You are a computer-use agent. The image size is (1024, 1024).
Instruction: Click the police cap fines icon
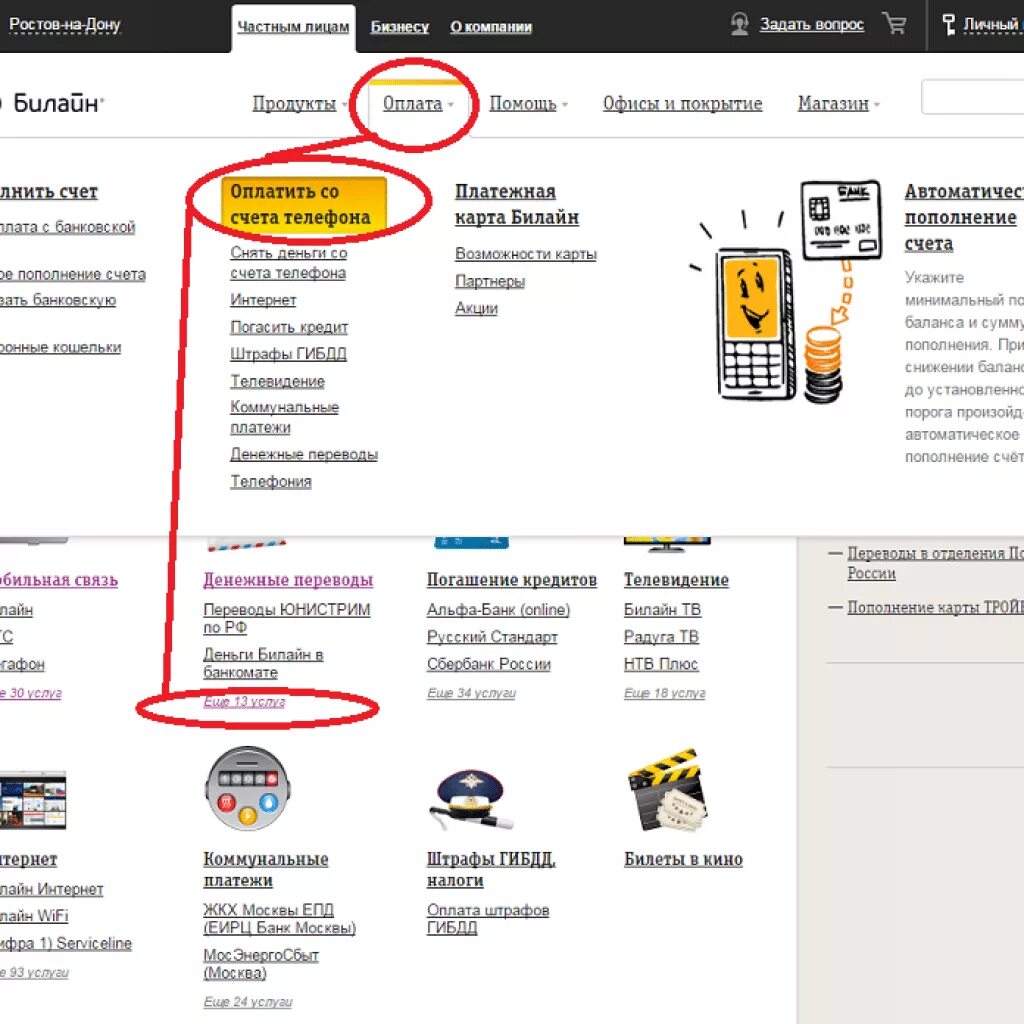(470, 799)
